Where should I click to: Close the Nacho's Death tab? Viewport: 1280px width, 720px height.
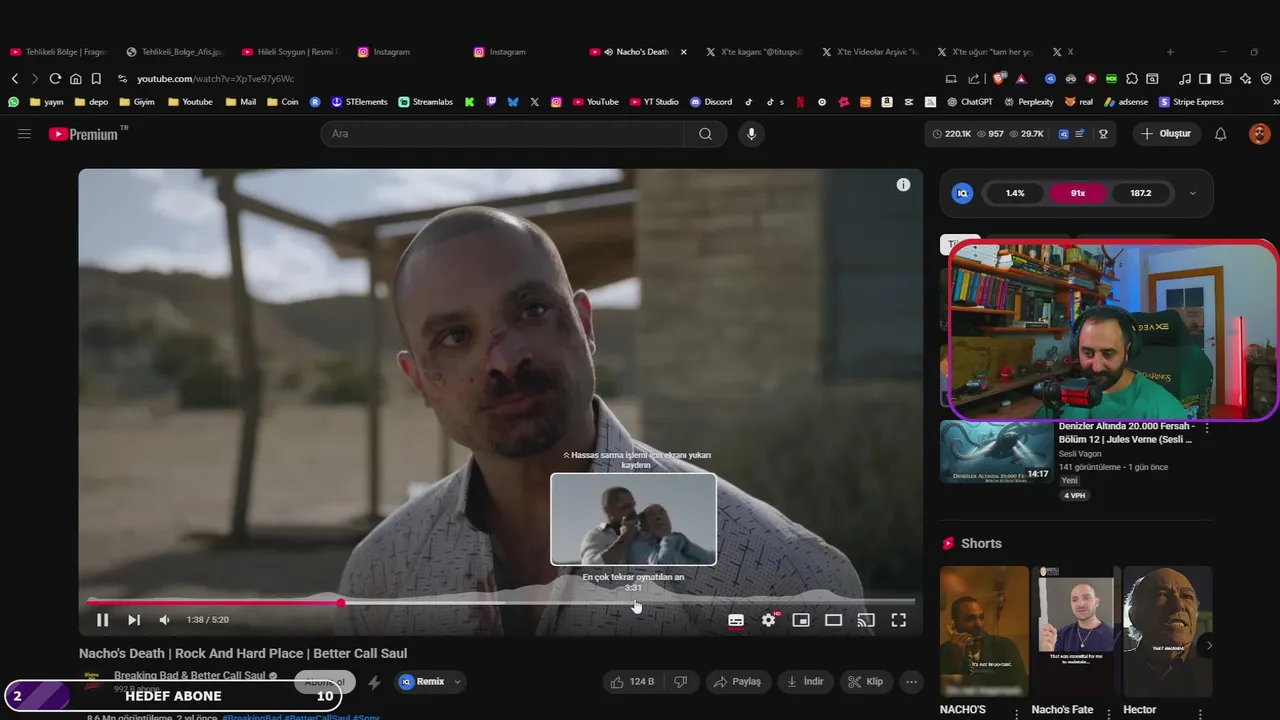pyautogui.click(x=684, y=52)
